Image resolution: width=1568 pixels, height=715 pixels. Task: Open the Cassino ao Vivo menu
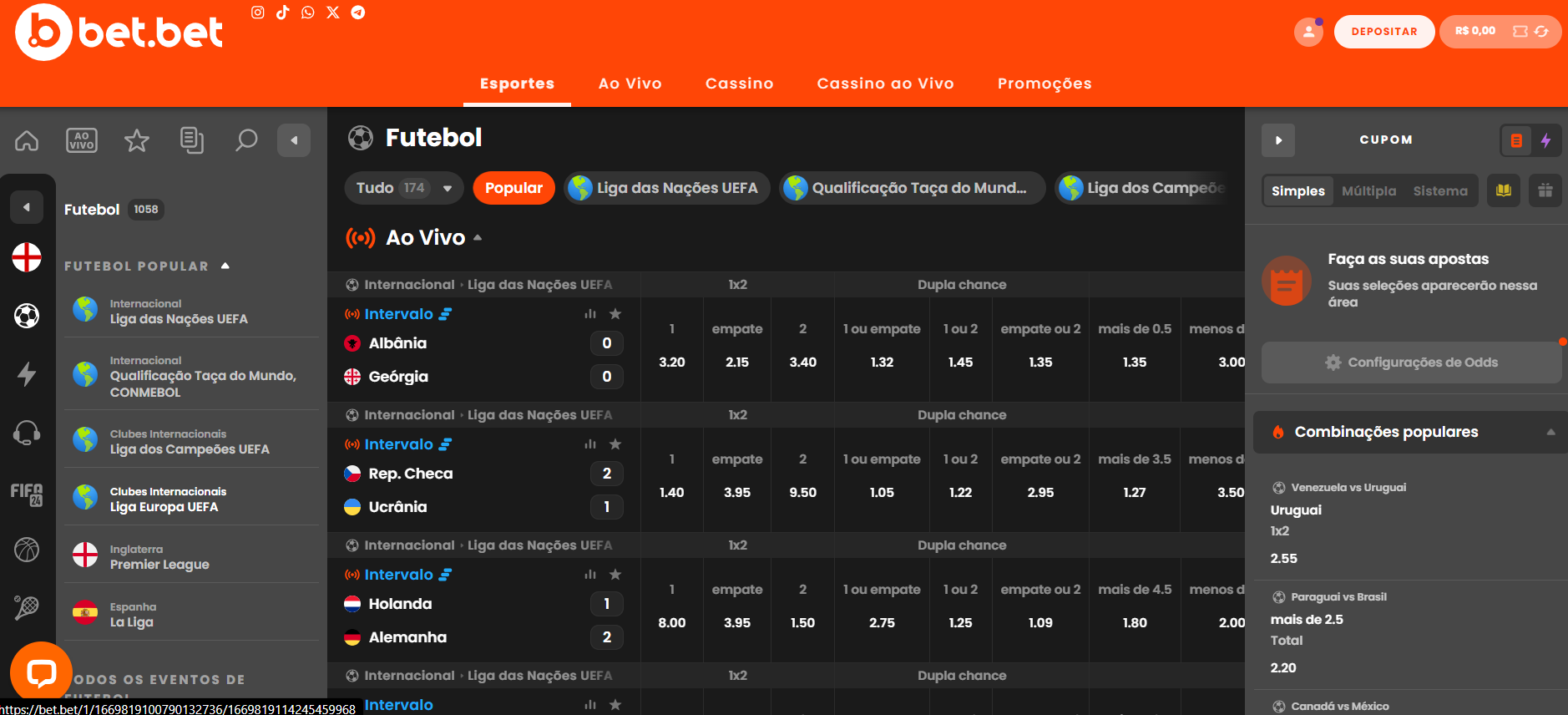886,84
